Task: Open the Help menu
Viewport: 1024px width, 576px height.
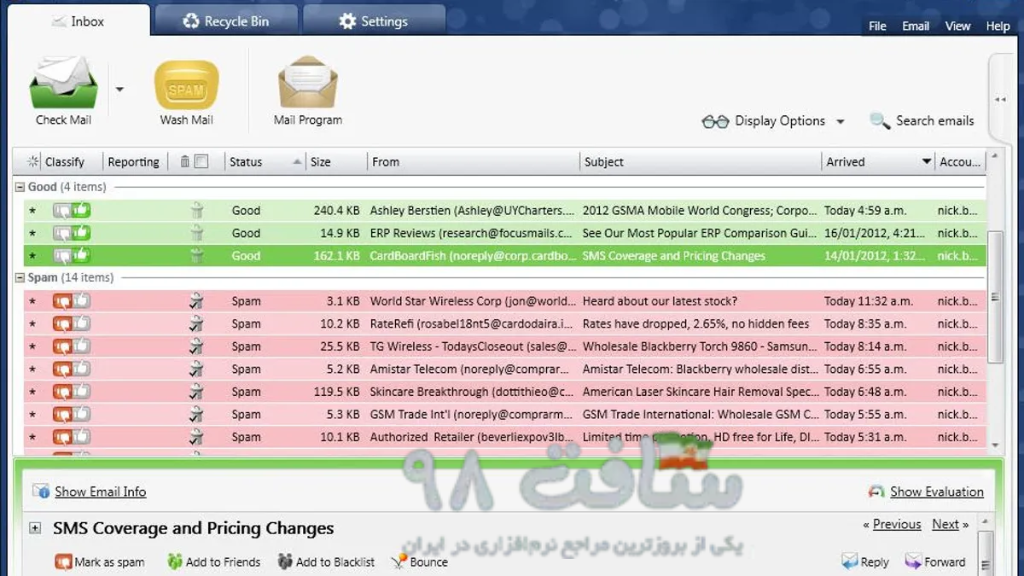Action: point(997,26)
